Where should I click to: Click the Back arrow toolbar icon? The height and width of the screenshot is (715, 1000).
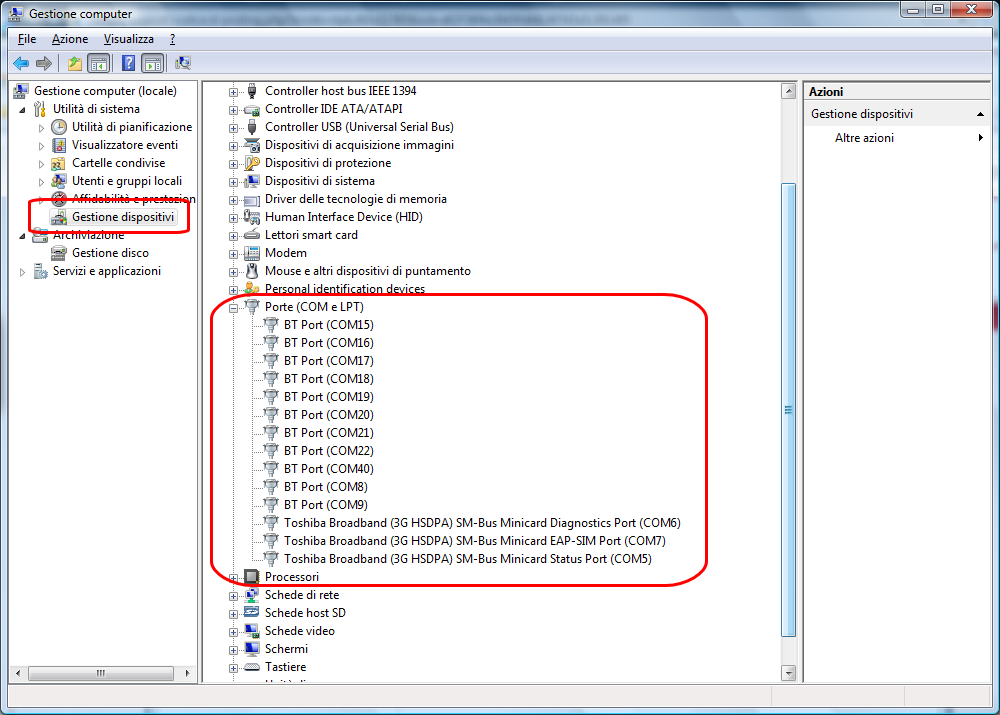click(21, 63)
